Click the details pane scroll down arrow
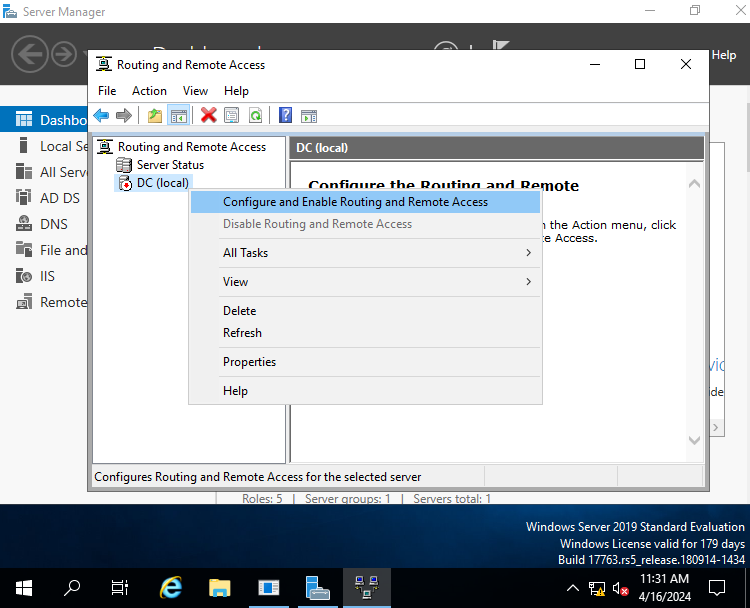 695,440
